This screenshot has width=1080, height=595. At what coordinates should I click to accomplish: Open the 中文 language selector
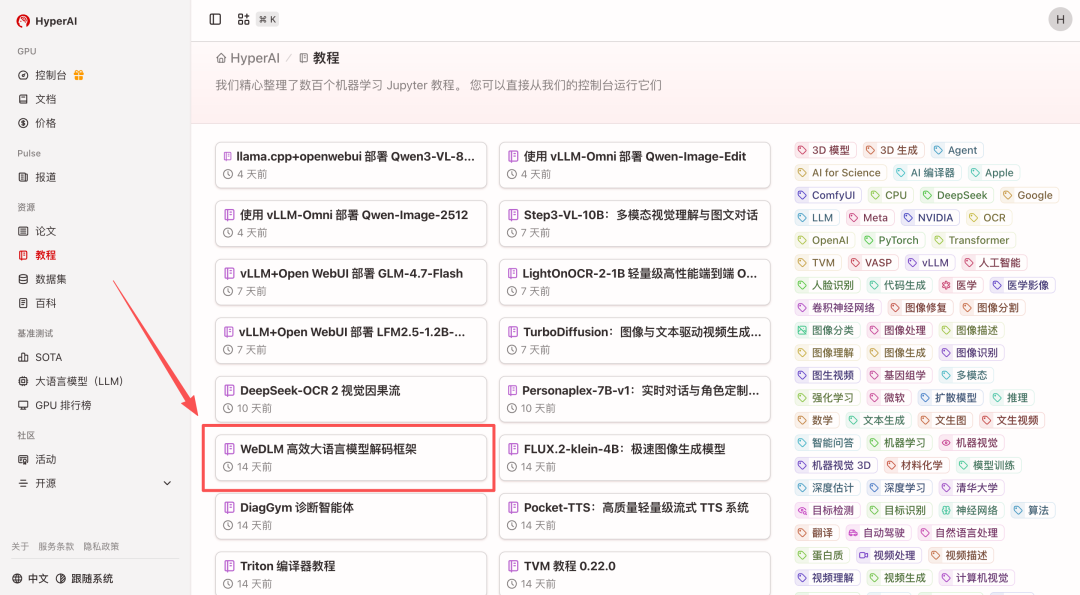(30, 579)
